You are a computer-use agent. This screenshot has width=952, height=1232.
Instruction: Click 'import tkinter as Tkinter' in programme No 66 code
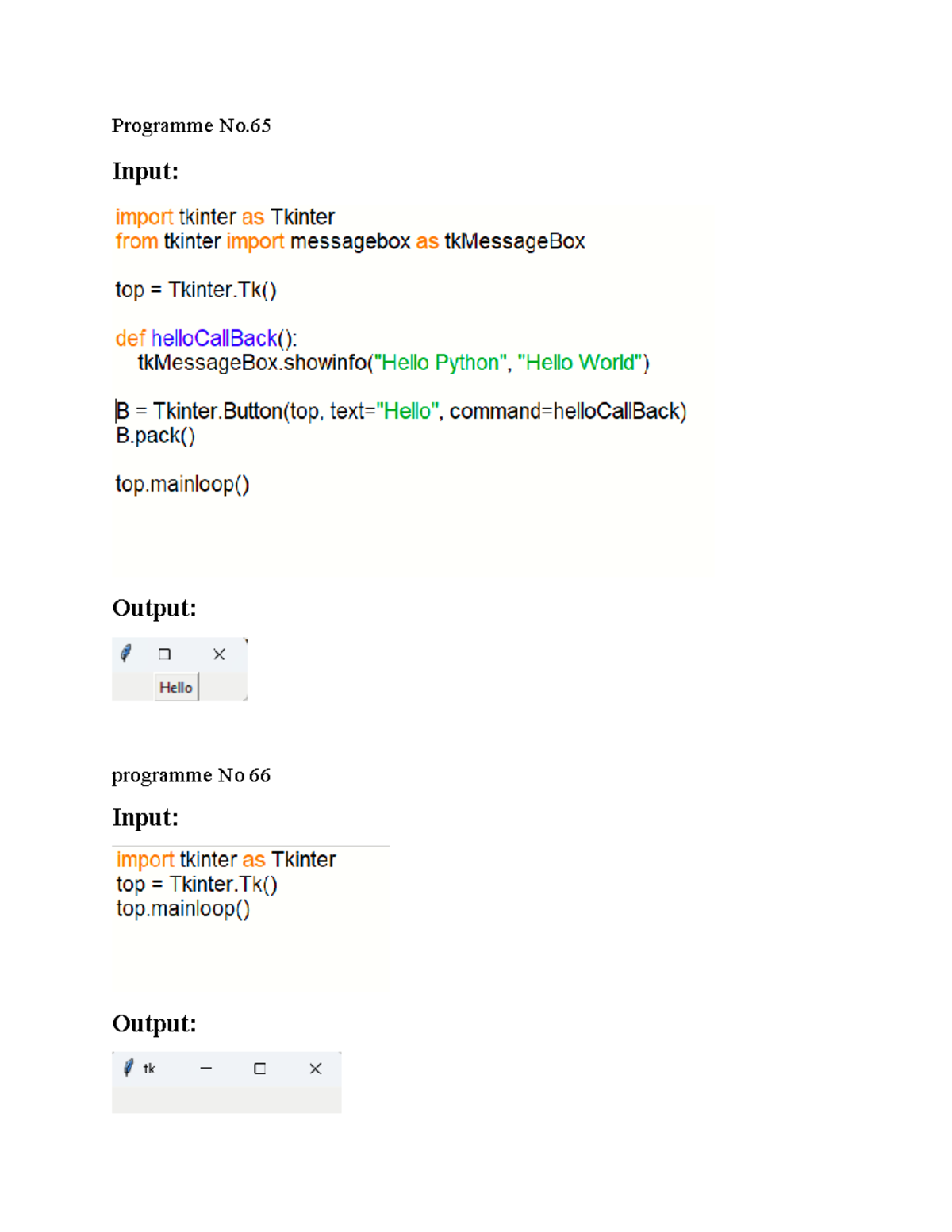pos(226,859)
